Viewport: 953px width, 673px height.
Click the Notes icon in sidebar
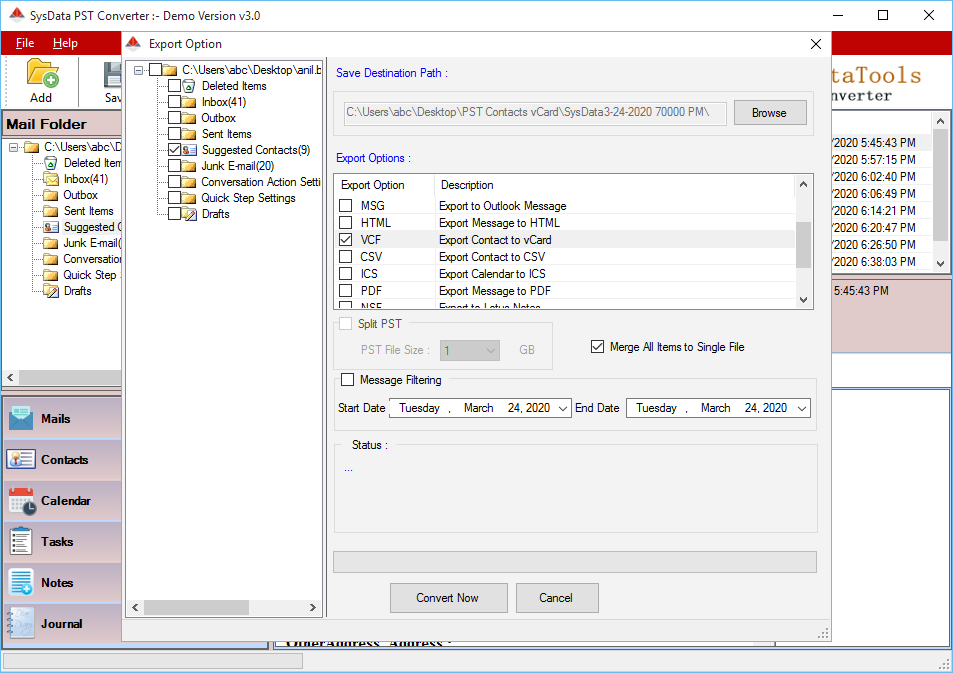(21, 582)
